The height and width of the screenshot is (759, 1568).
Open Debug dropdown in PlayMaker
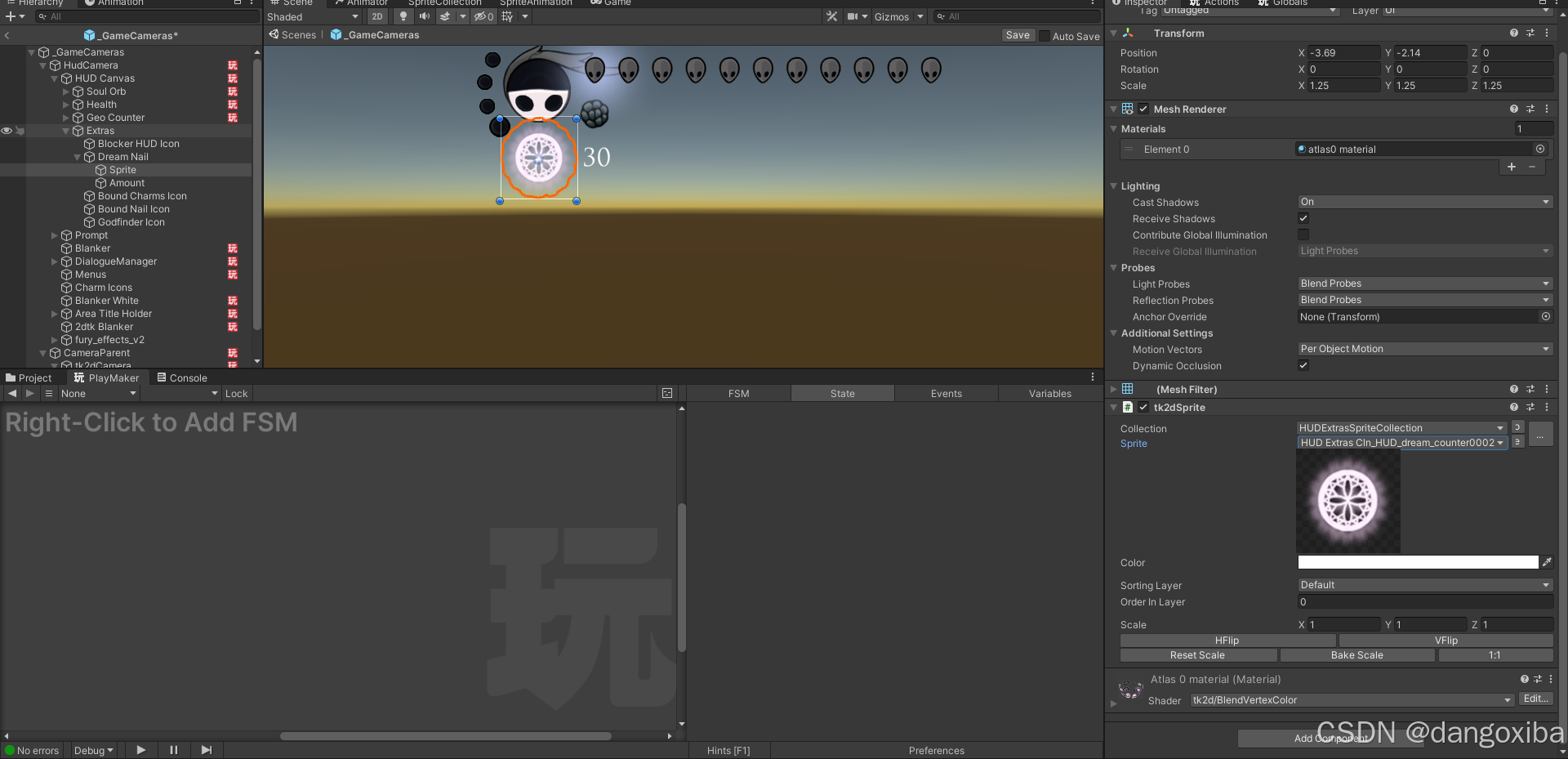click(94, 750)
